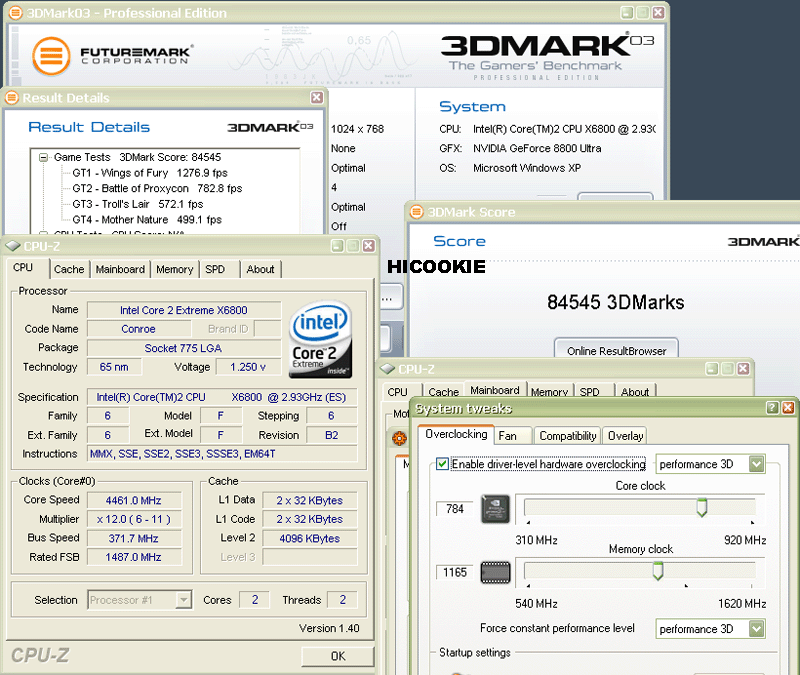
Task: Switch to the Compatibility tab
Action: [568, 436]
